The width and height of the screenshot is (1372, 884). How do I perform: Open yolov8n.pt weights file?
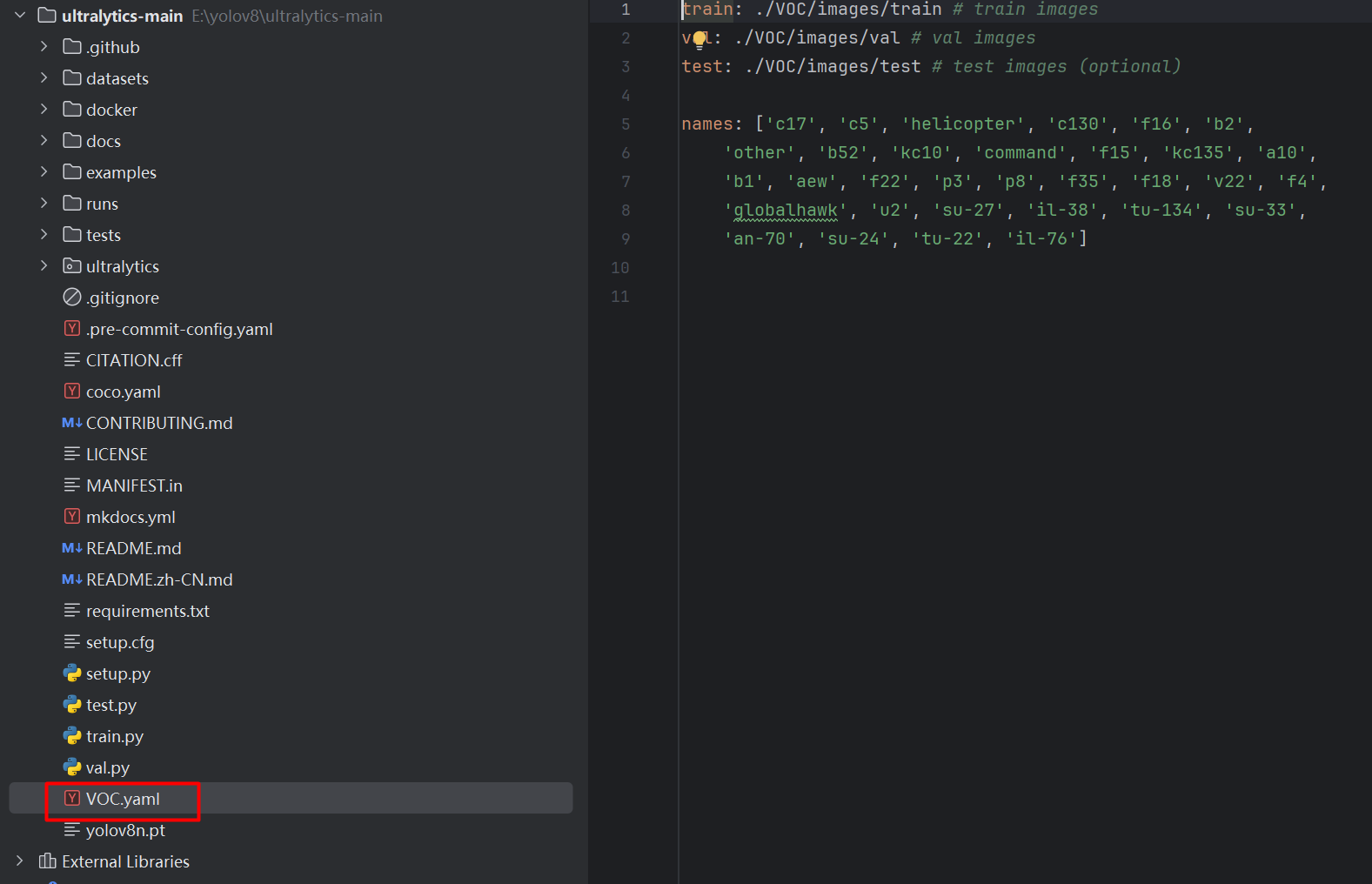click(x=125, y=830)
